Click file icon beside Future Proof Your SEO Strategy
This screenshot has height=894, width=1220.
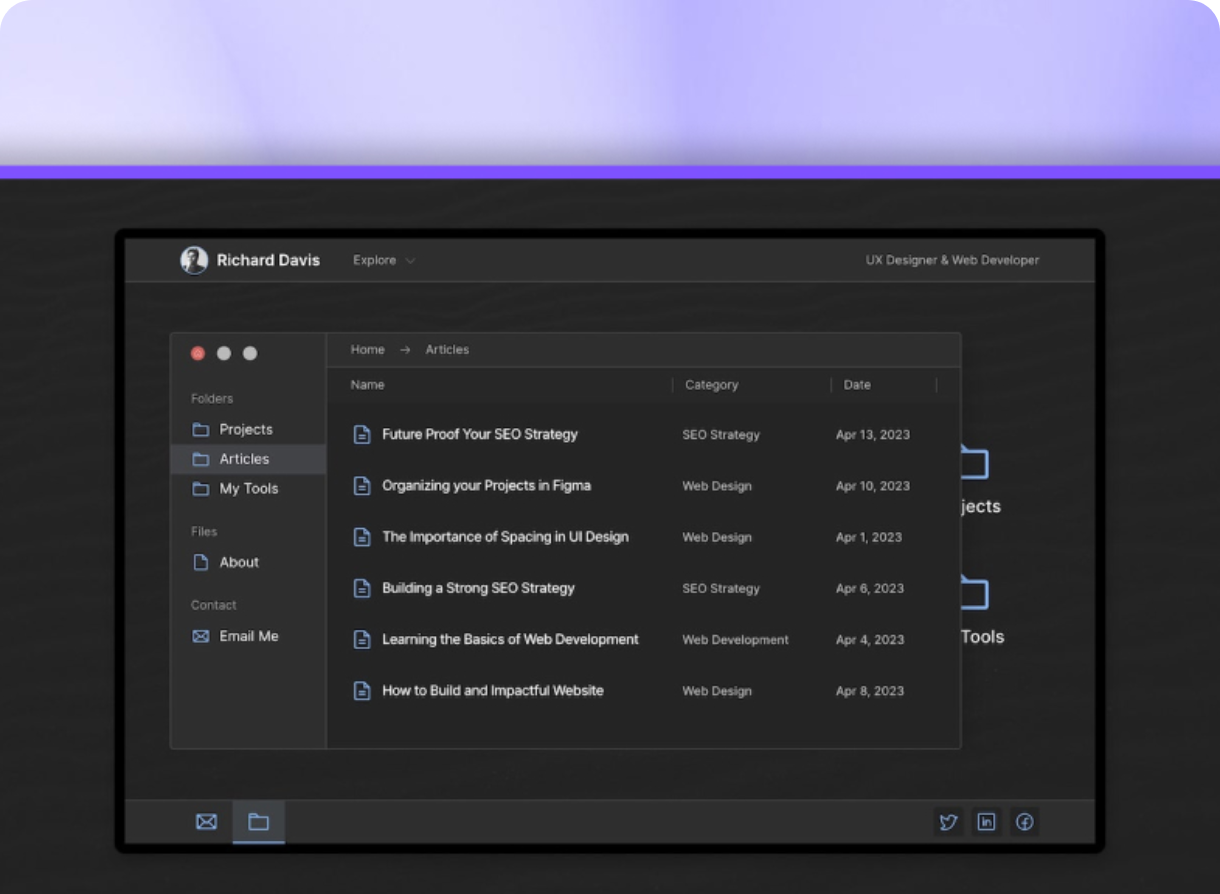[x=362, y=435]
